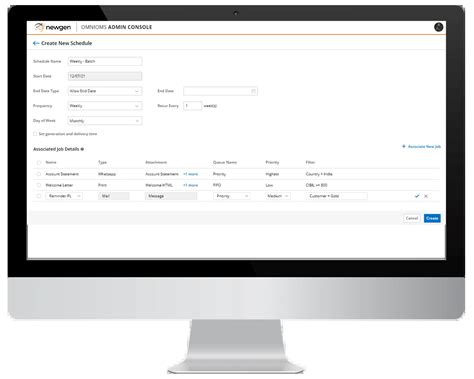Click the Filter column header

[310, 163]
